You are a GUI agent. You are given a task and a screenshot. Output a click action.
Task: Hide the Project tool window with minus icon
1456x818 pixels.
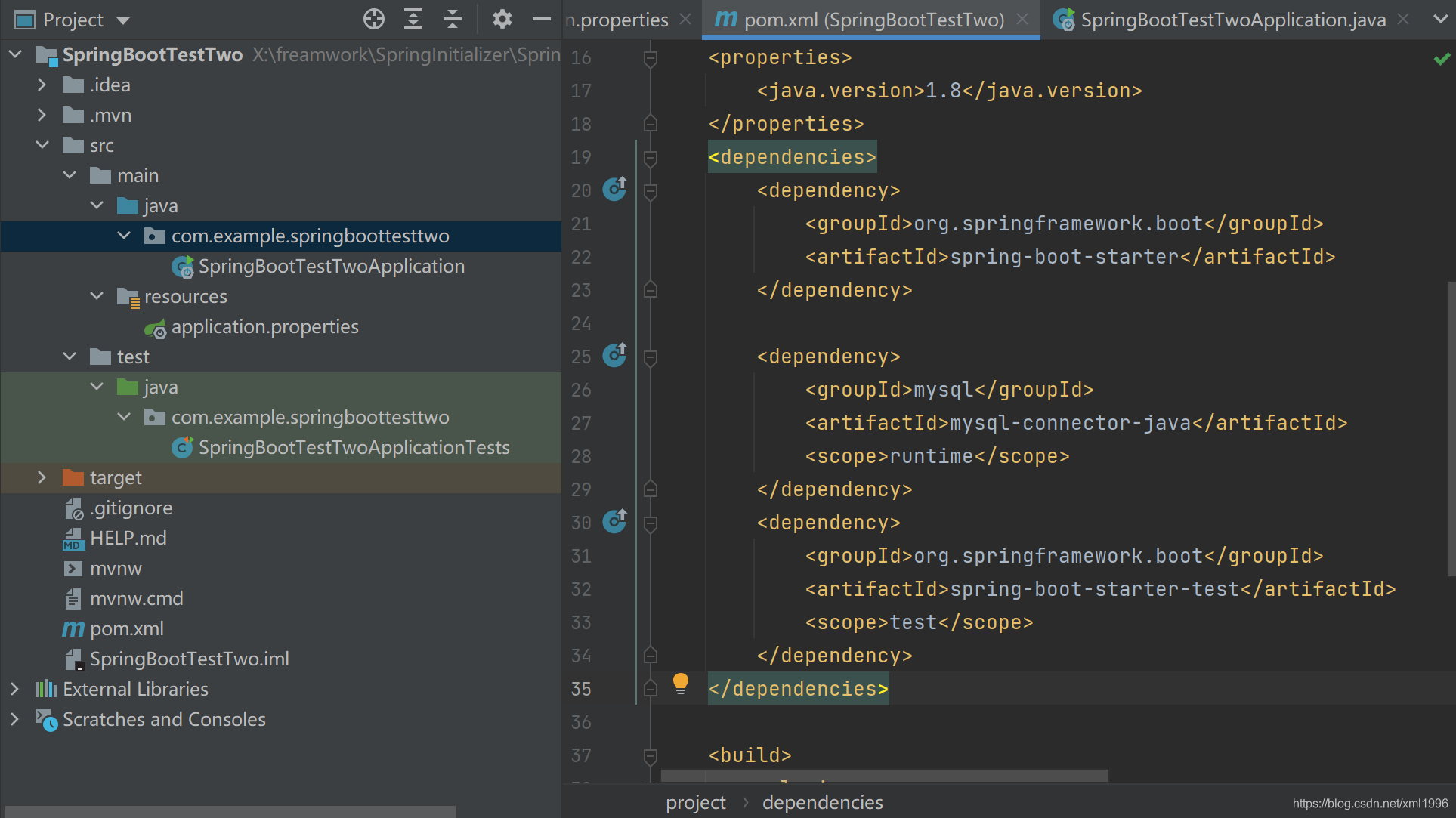541,20
